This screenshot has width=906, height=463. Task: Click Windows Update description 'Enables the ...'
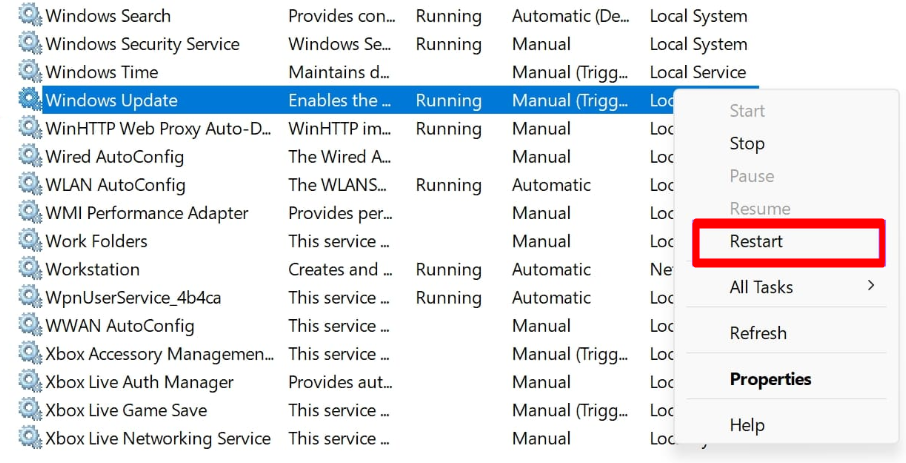340,101
